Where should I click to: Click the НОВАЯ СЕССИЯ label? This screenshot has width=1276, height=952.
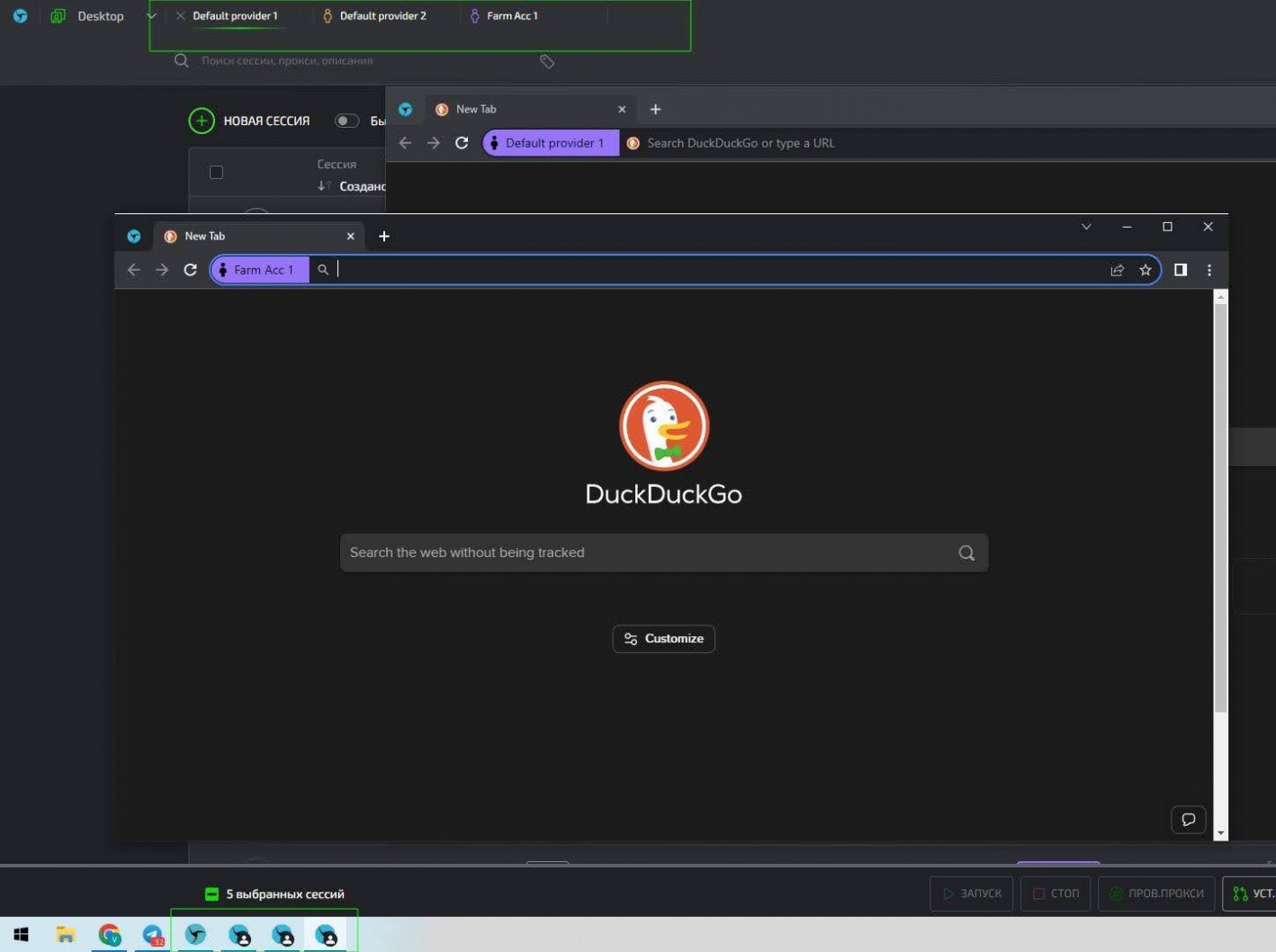266,121
